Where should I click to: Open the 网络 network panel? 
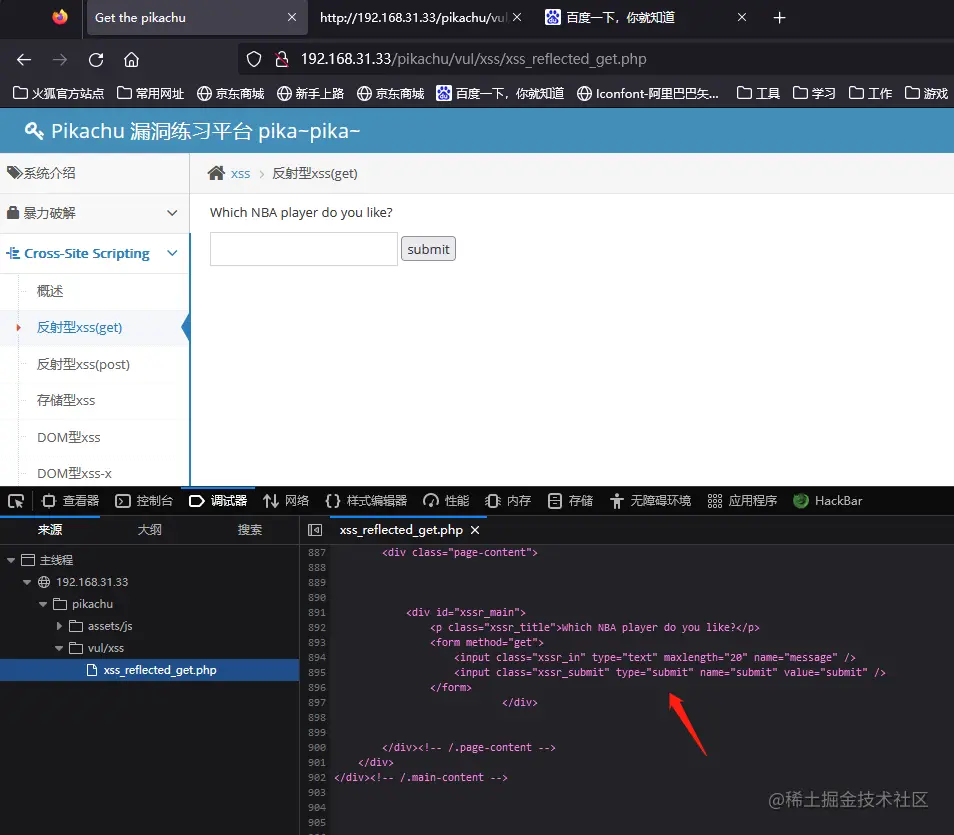coord(286,501)
